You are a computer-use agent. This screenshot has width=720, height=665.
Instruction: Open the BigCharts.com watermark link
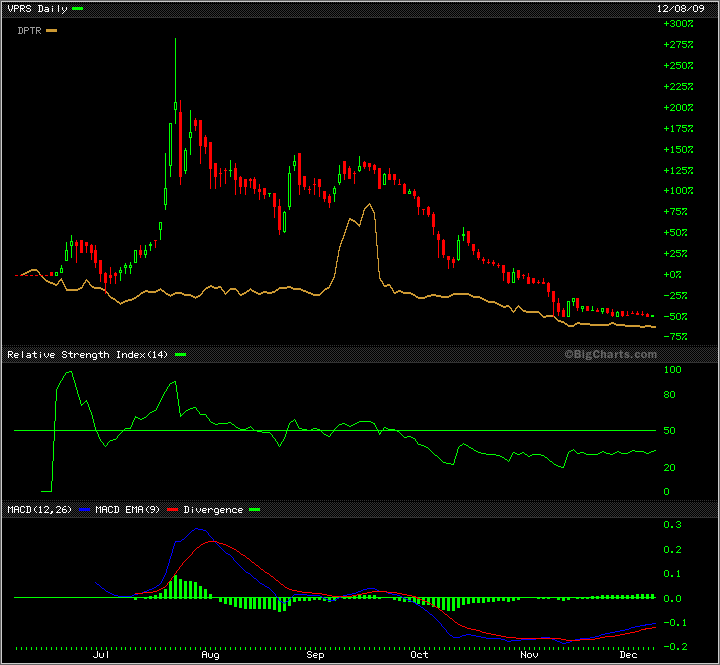(x=610, y=354)
